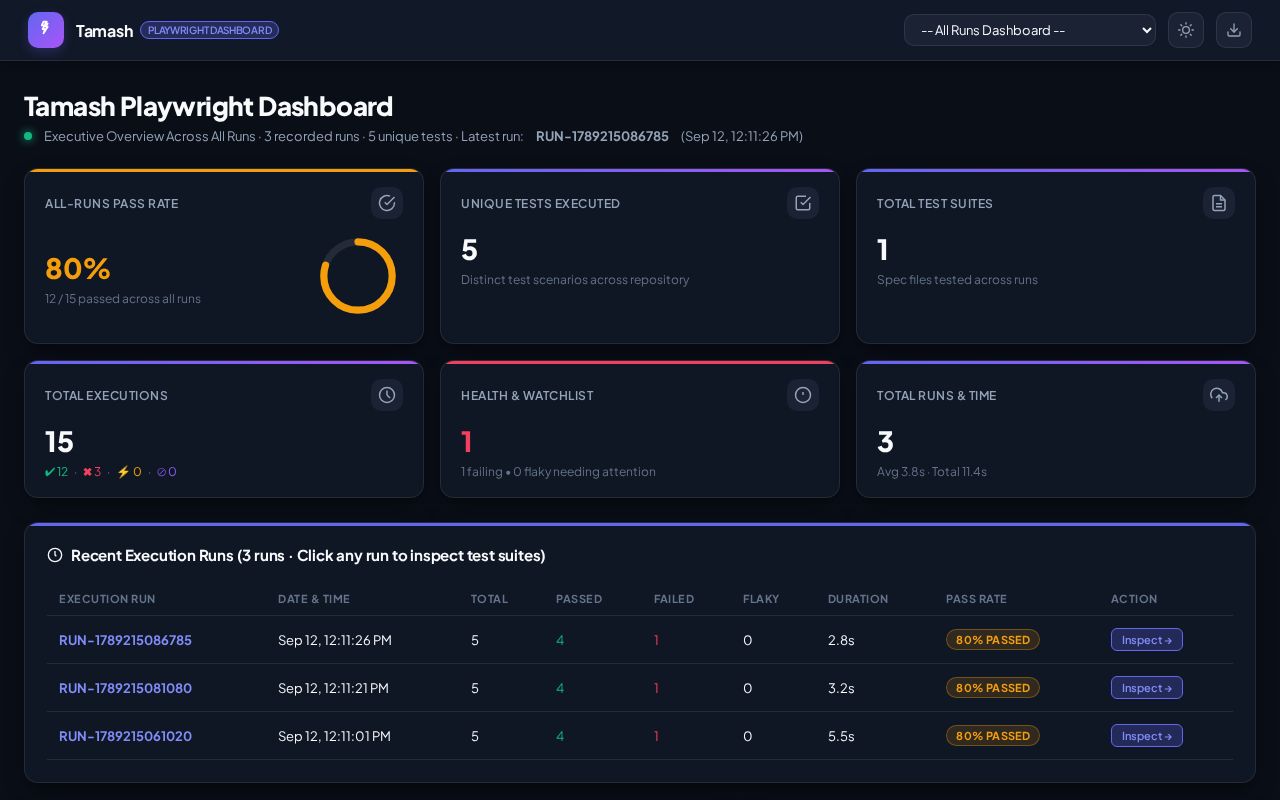The height and width of the screenshot is (800, 1280).
Task: Click the '5.5s' duration cell
Action: click(x=841, y=736)
